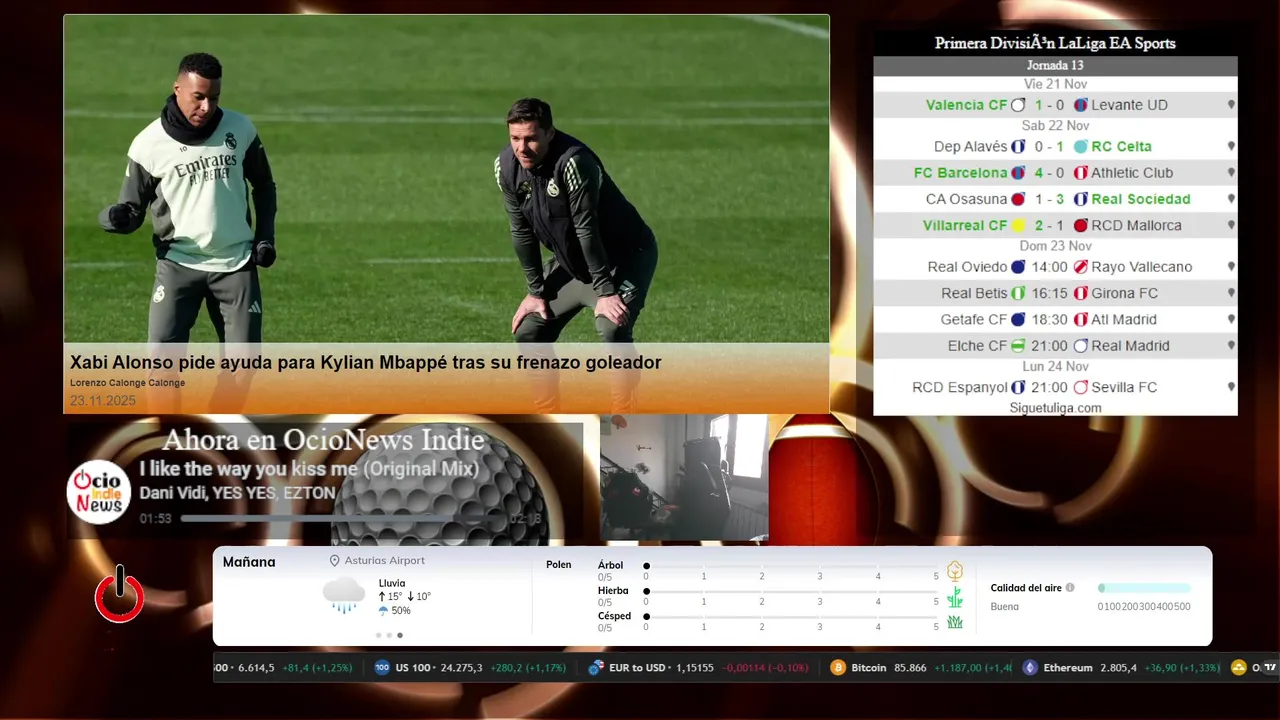Click the rain cloud weather icon
1280x720 pixels.
coord(344,594)
